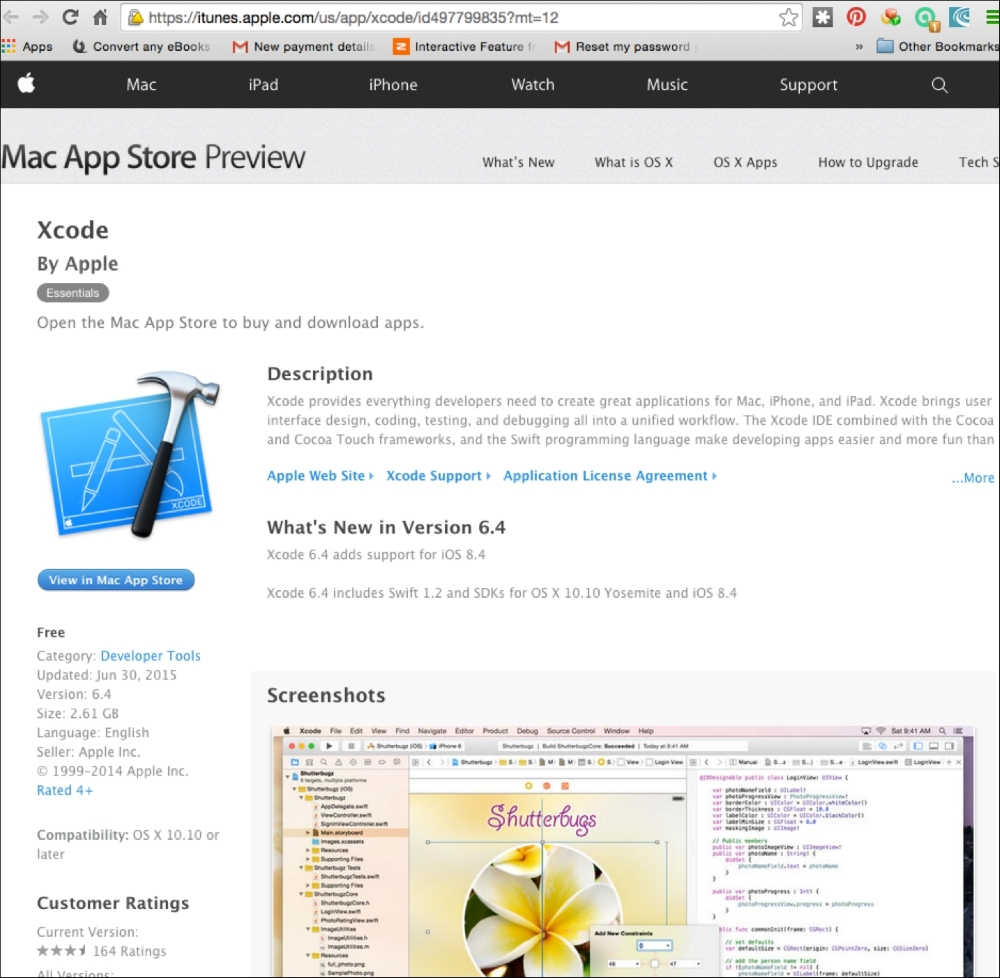This screenshot has height=978, width=1000.
Task: Click the teal wave extension icon
Action: pyautogui.click(x=959, y=17)
